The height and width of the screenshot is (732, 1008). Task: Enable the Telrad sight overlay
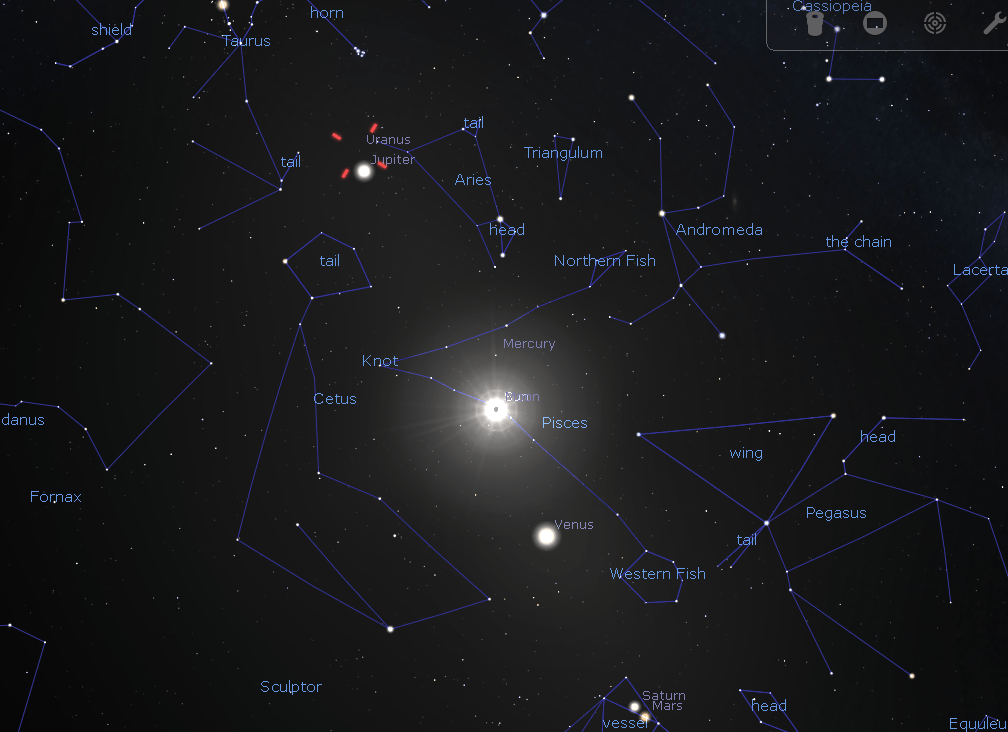pos(935,23)
